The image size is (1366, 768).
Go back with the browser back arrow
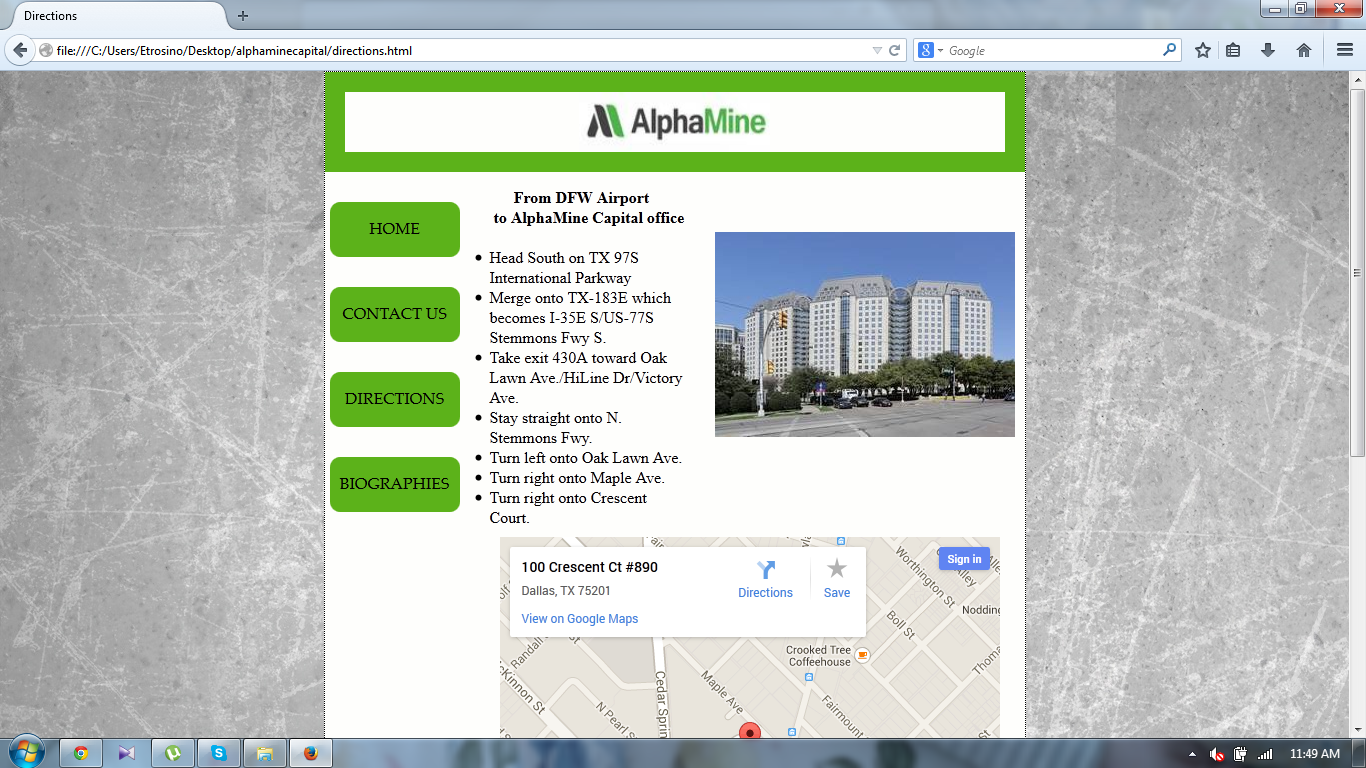point(20,50)
